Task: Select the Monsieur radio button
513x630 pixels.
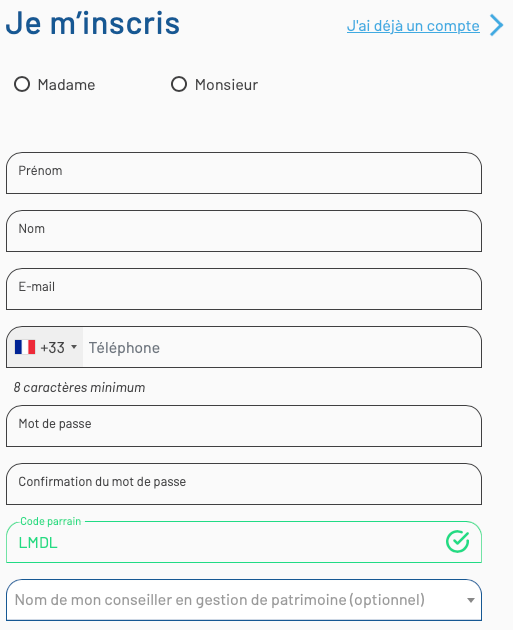Action: pyautogui.click(x=179, y=84)
